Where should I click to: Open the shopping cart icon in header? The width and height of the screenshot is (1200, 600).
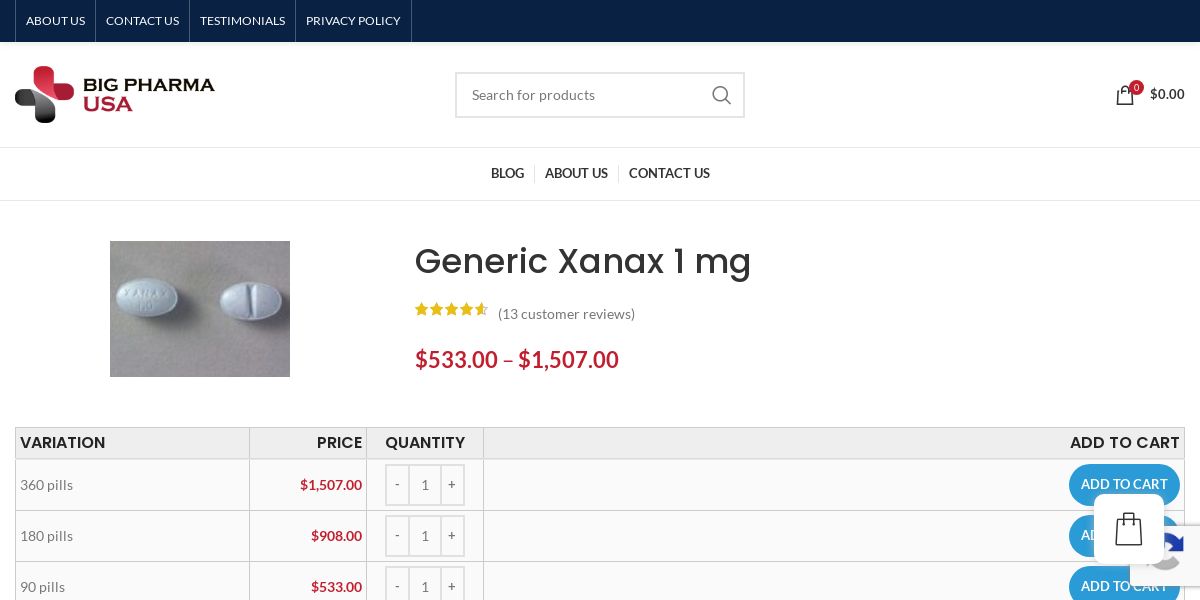click(1125, 95)
